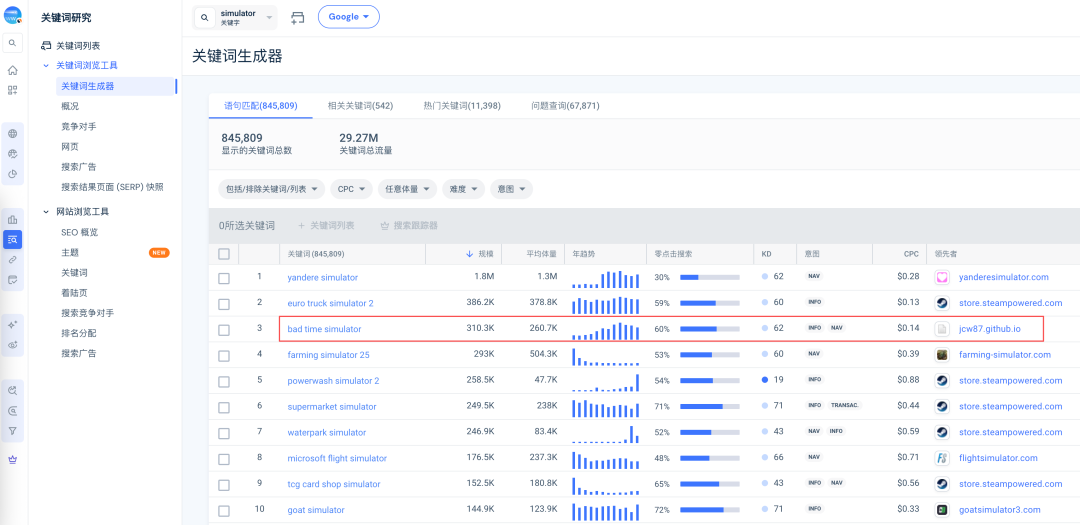Check the goat simulator row checkbox
1080x525 pixels.
224,511
